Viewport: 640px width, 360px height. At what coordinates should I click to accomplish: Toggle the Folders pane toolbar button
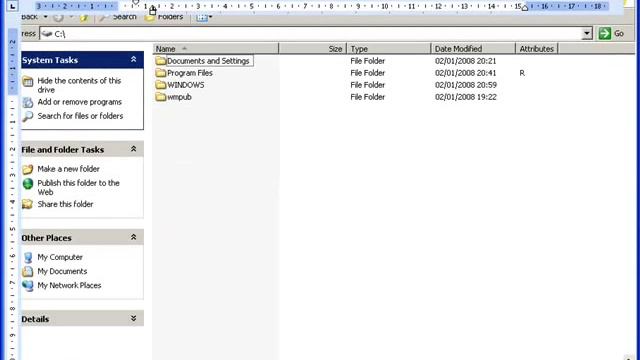coord(164,17)
